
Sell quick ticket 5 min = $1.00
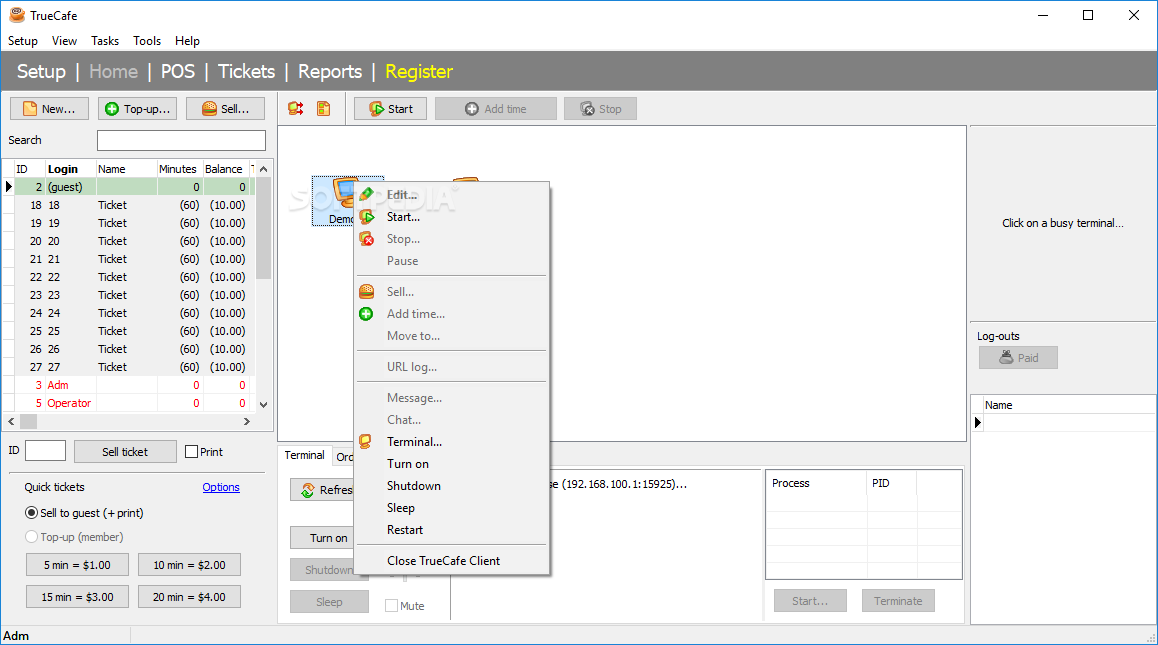click(x=77, y=565)
